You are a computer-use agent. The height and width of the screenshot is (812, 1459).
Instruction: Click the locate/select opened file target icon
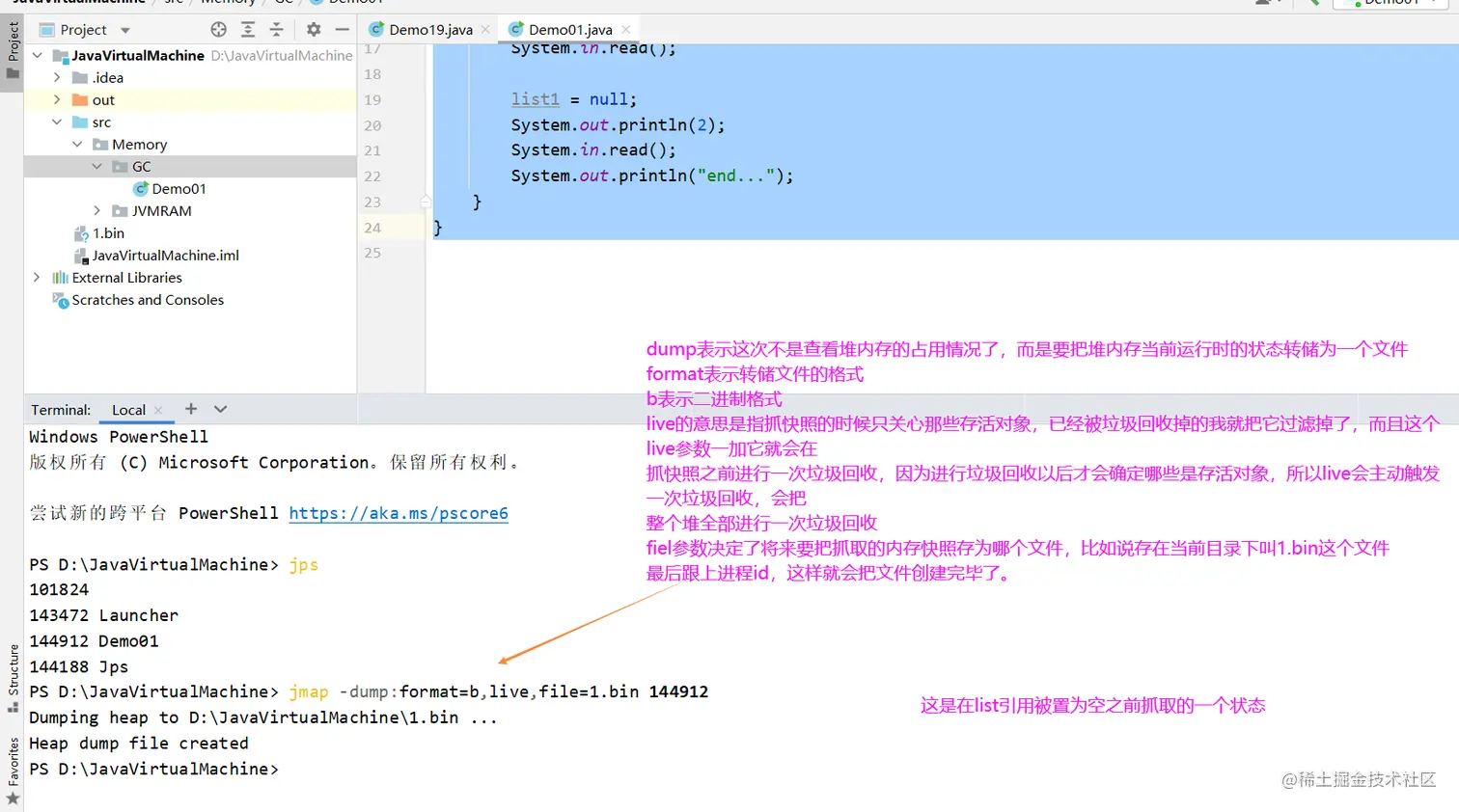click(x=219, y=30)
